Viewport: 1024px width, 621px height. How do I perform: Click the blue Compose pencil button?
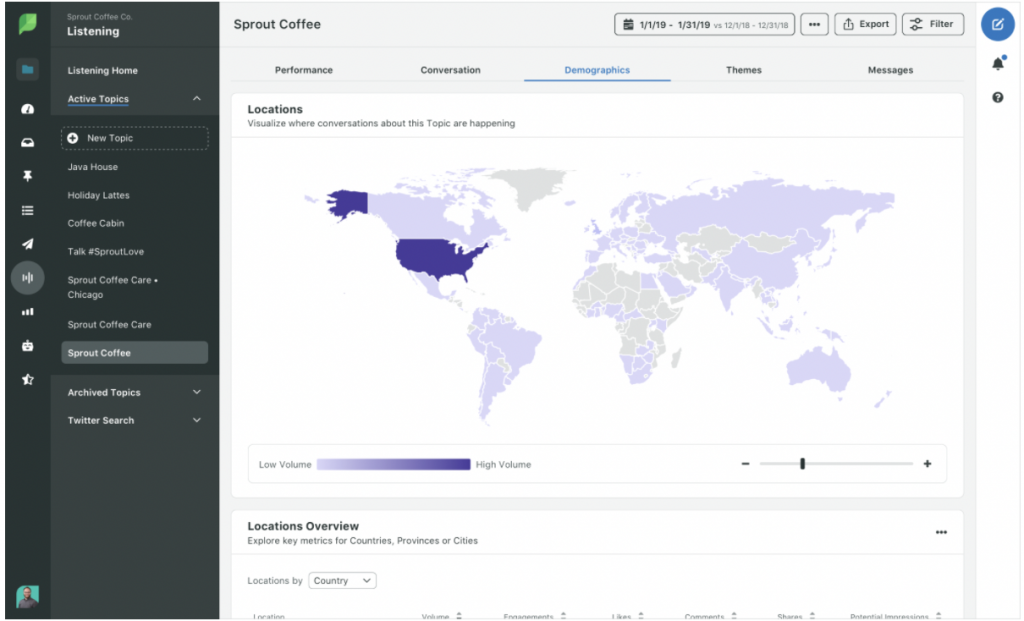pyautogui.click(x=997, y=24)
